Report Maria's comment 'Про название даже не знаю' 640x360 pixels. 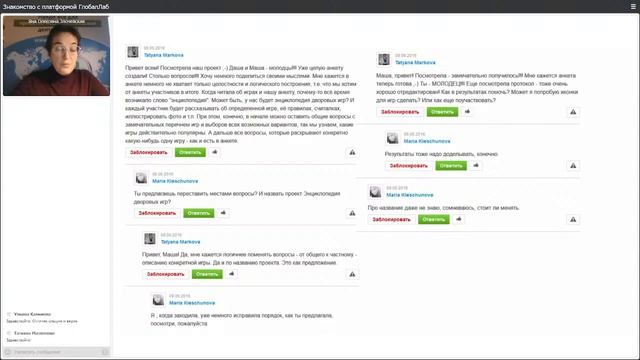tap(573, 220)
